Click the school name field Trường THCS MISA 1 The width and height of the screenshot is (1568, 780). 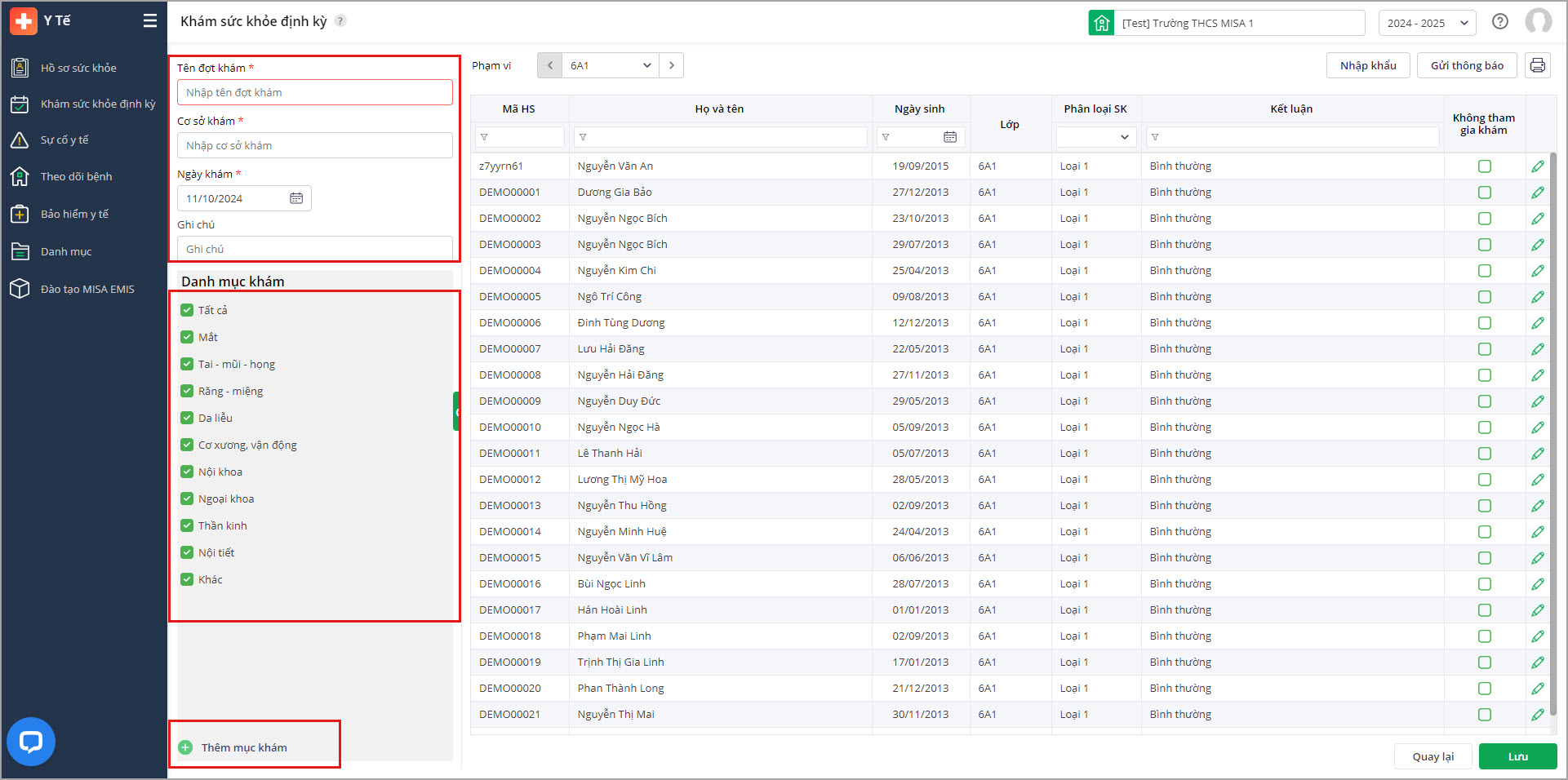1241,23
